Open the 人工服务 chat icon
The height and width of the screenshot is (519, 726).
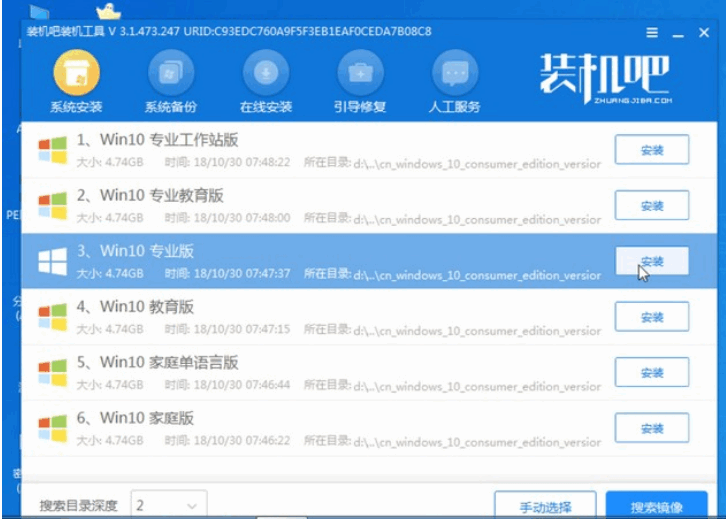point(455,72)
